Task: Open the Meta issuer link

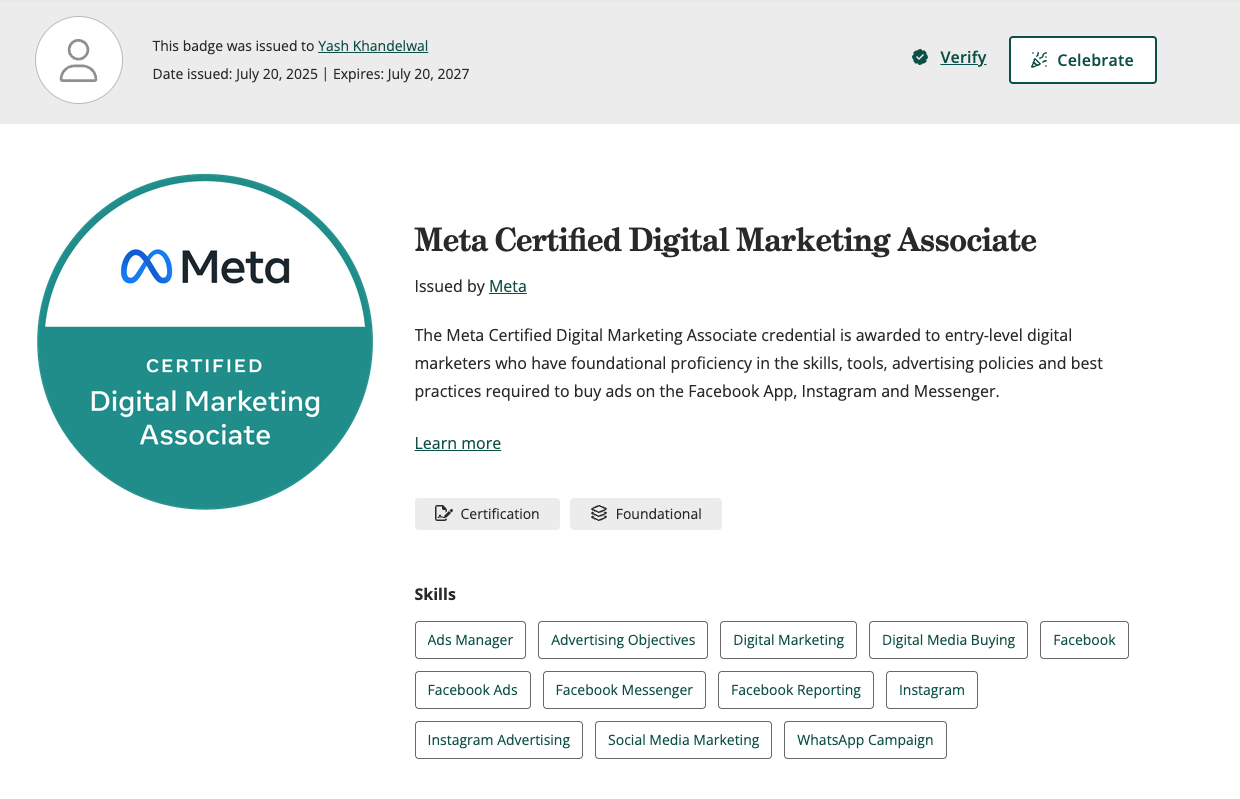Action: 507,286
